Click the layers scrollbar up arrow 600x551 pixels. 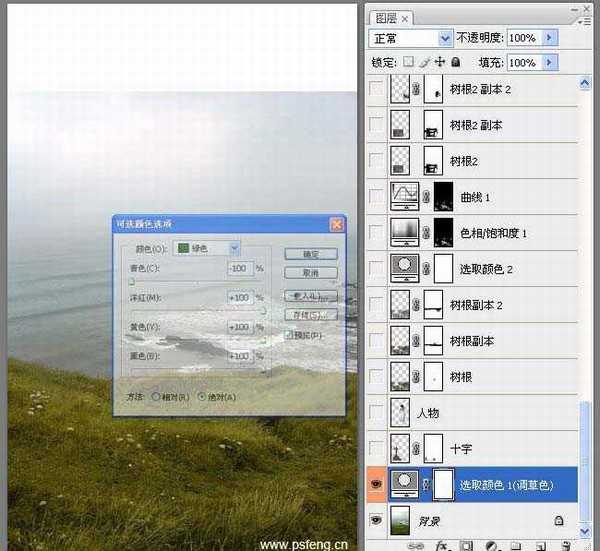tap(585, 83)
